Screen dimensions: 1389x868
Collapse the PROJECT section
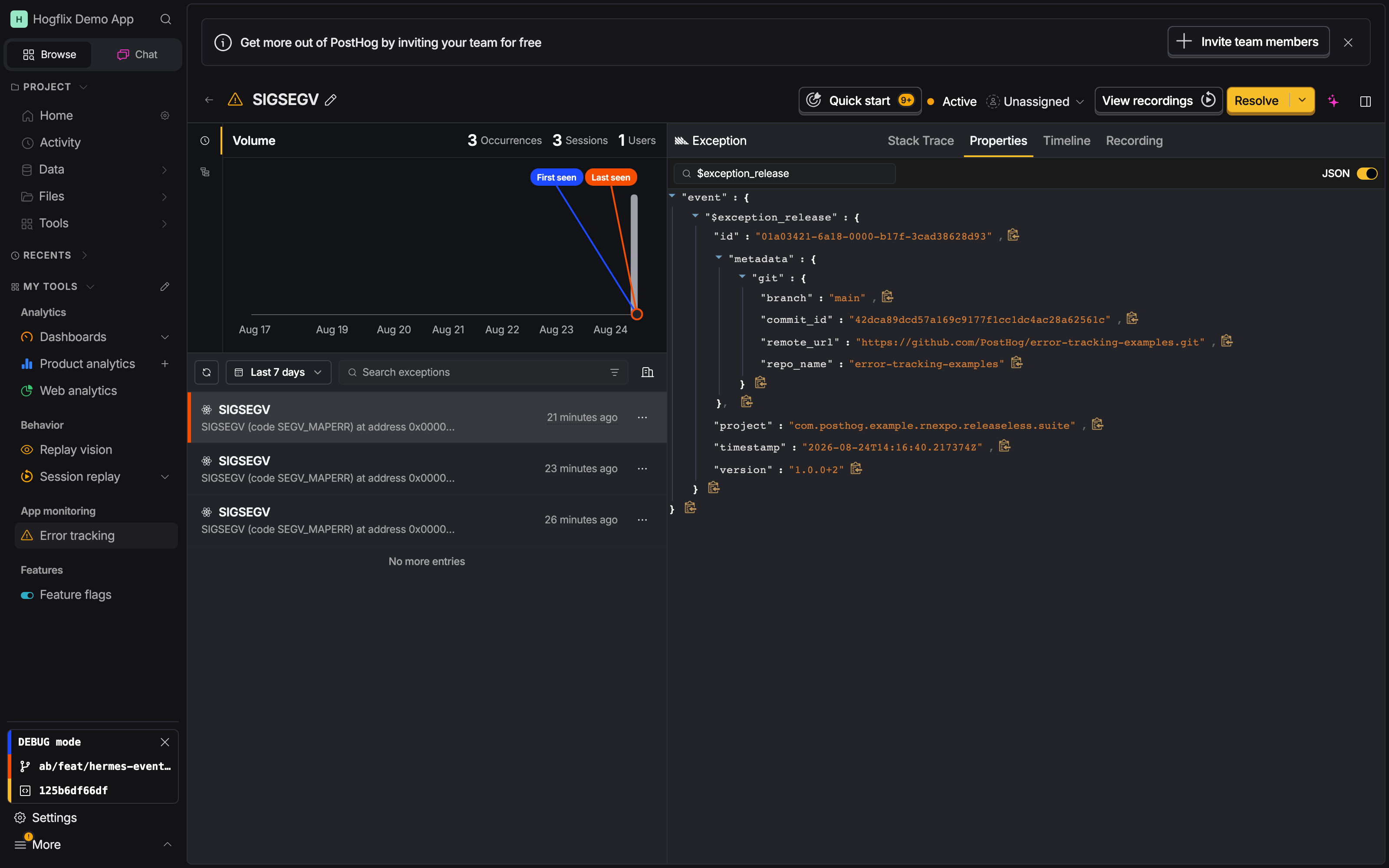(49, 87)
